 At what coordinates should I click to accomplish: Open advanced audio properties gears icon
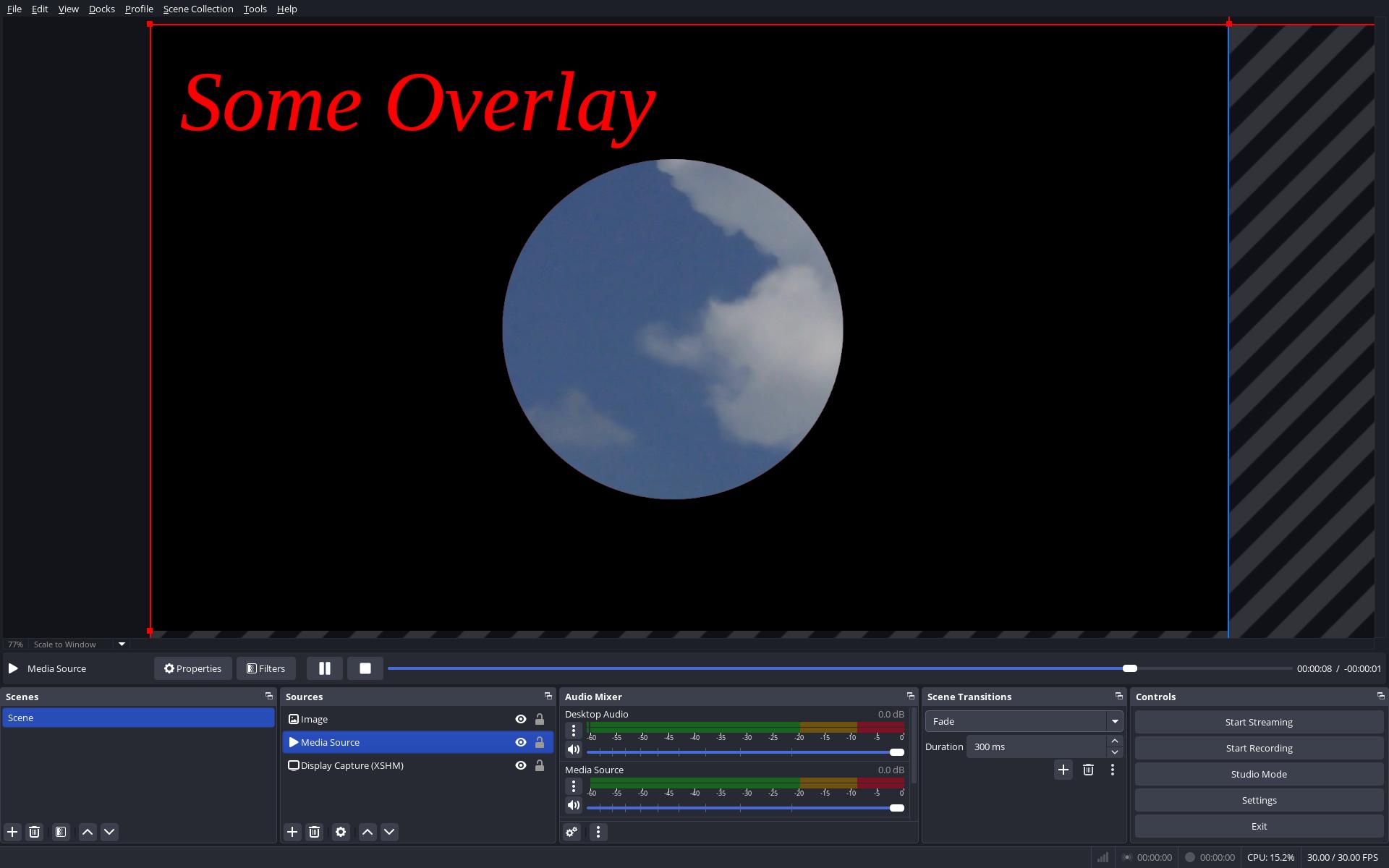572,832
